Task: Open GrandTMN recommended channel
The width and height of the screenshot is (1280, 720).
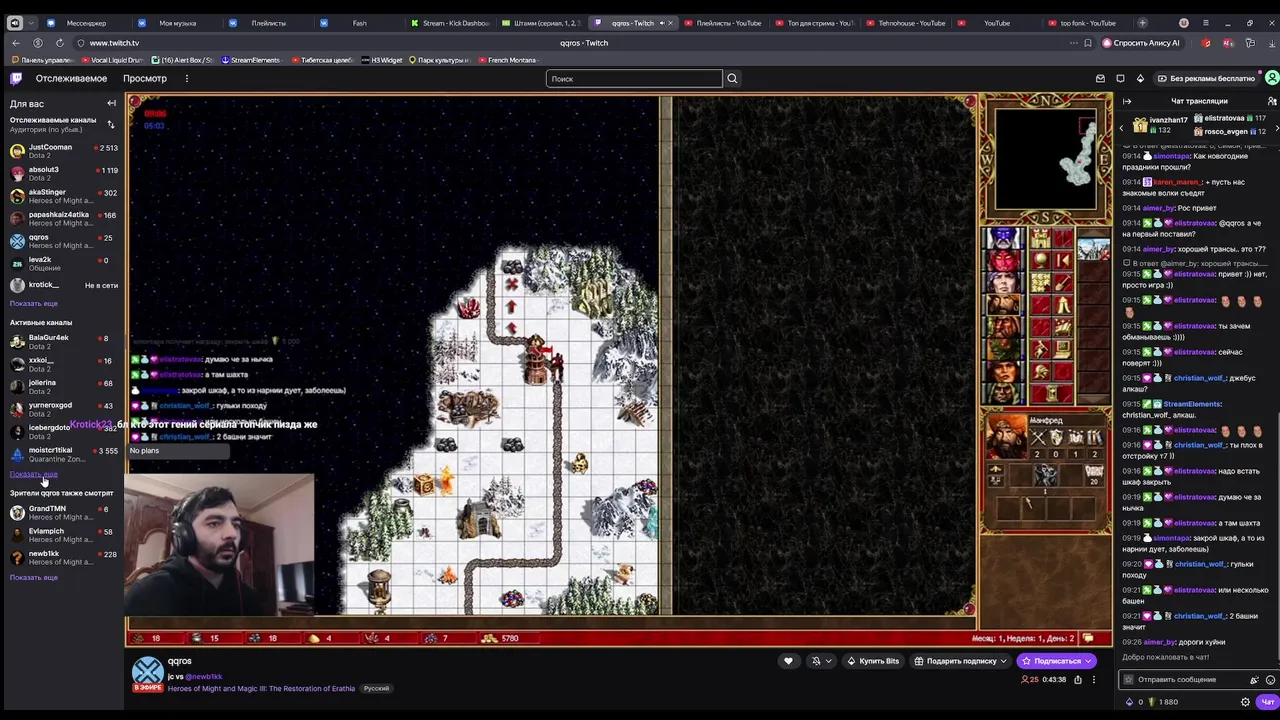Action: [x=62, y=513]
